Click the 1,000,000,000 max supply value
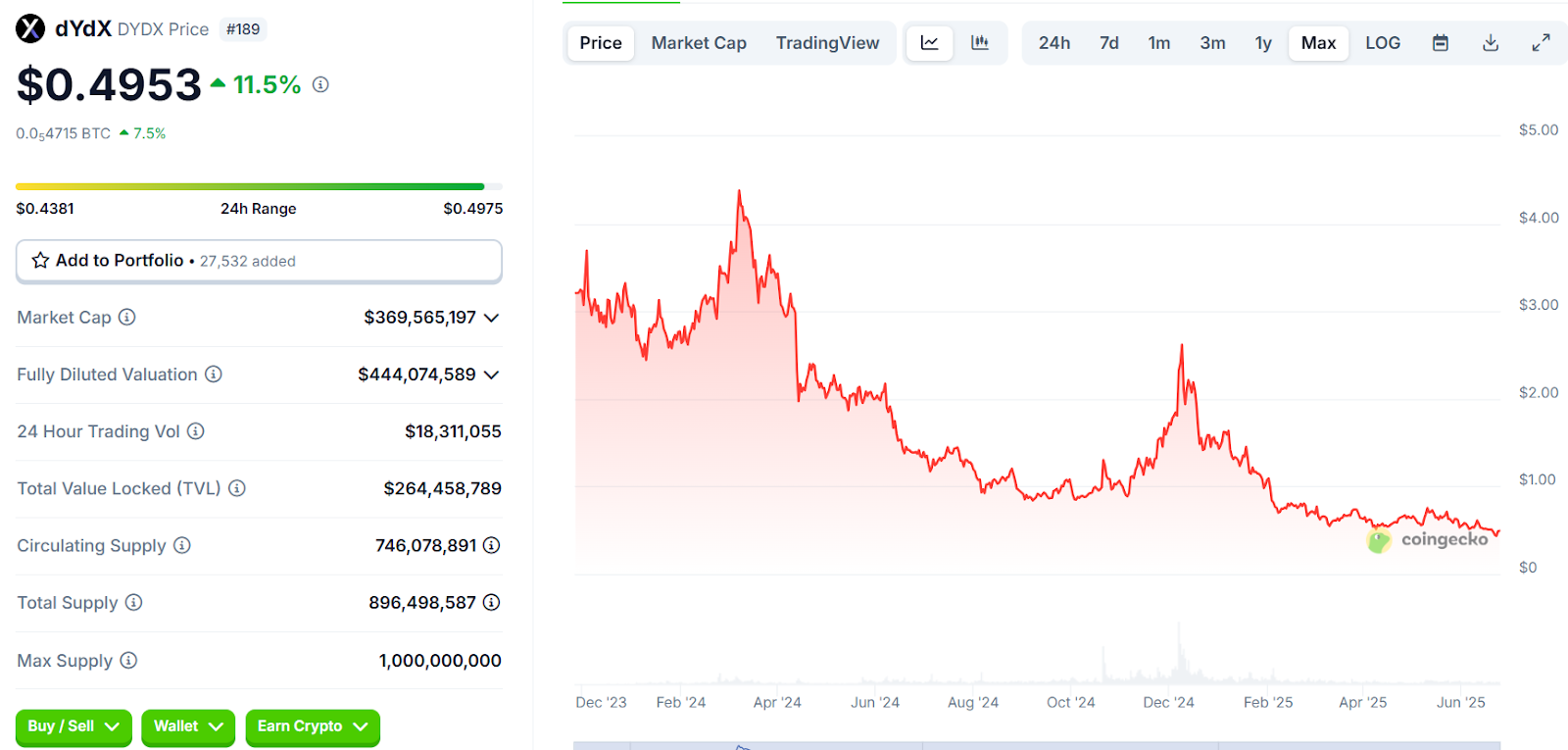Image resolution: width=1568 pixels, height=750 pixels. (440, 661)
